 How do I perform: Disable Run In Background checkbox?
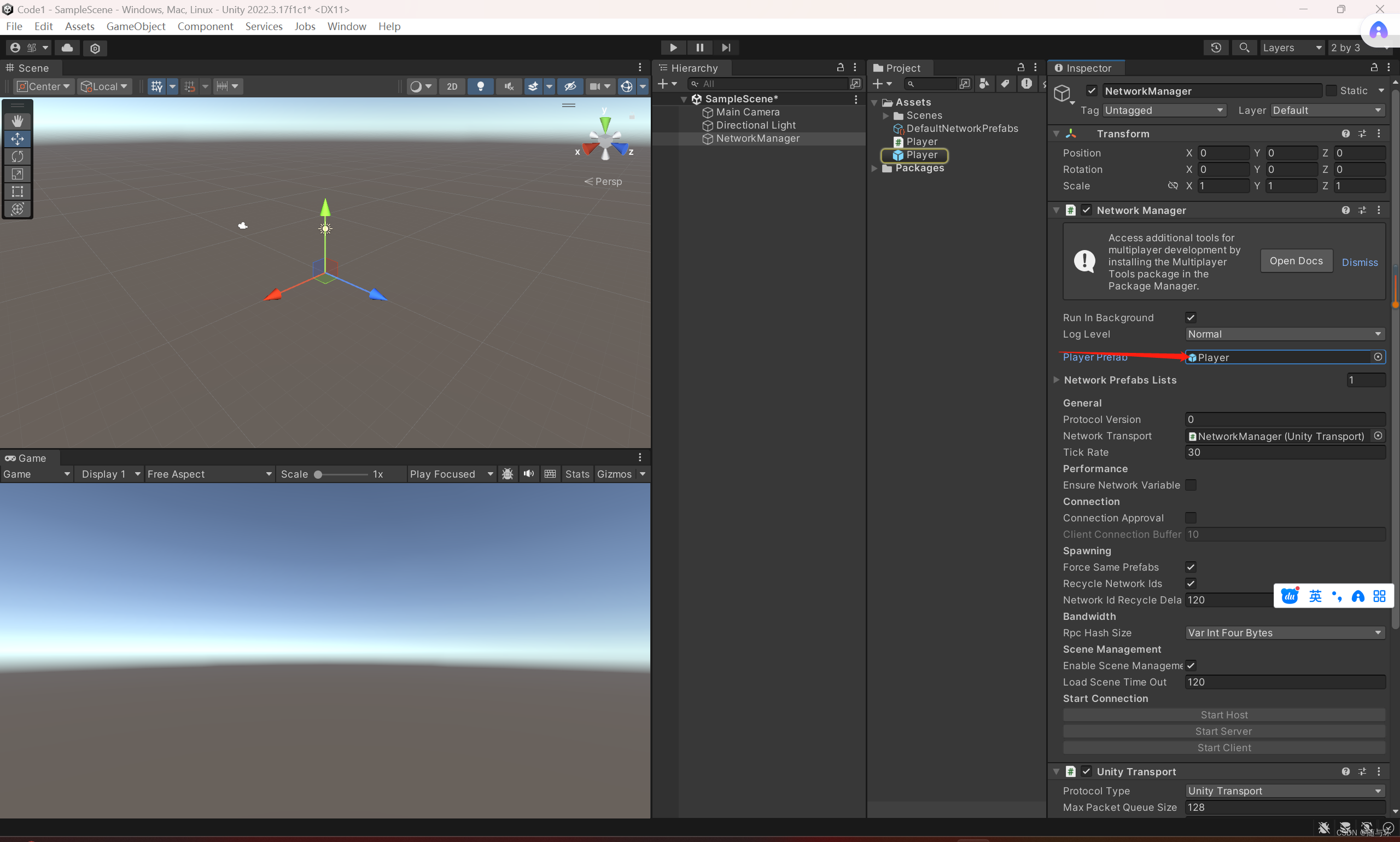[x=1191, y=317]
